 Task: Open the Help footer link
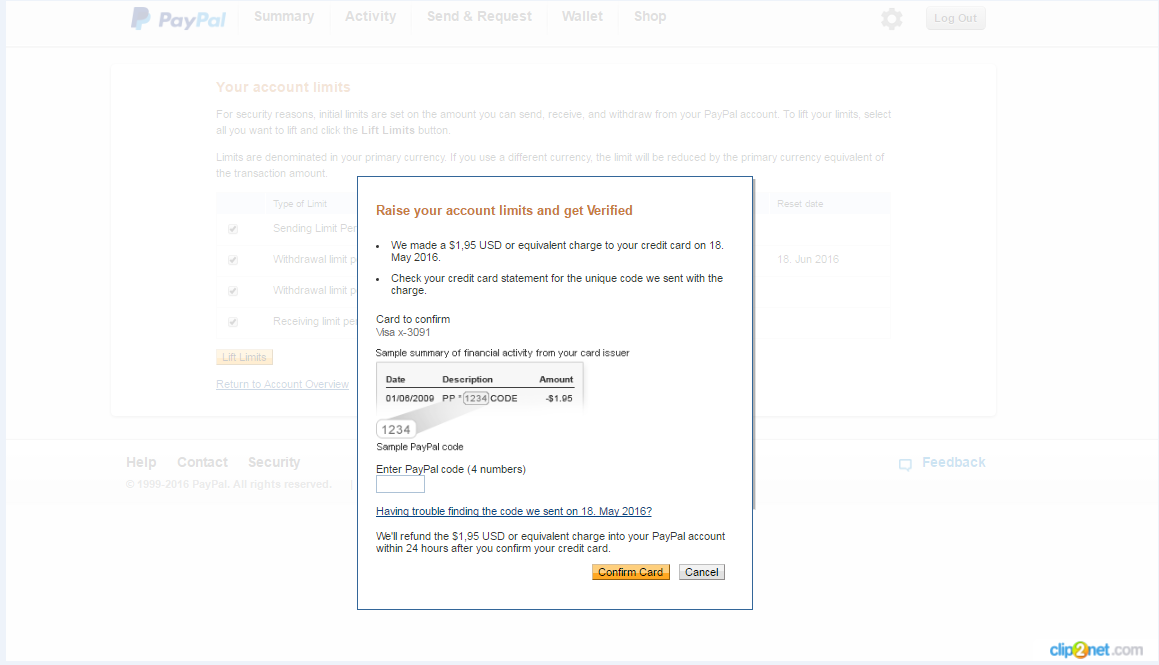(141, 463)
